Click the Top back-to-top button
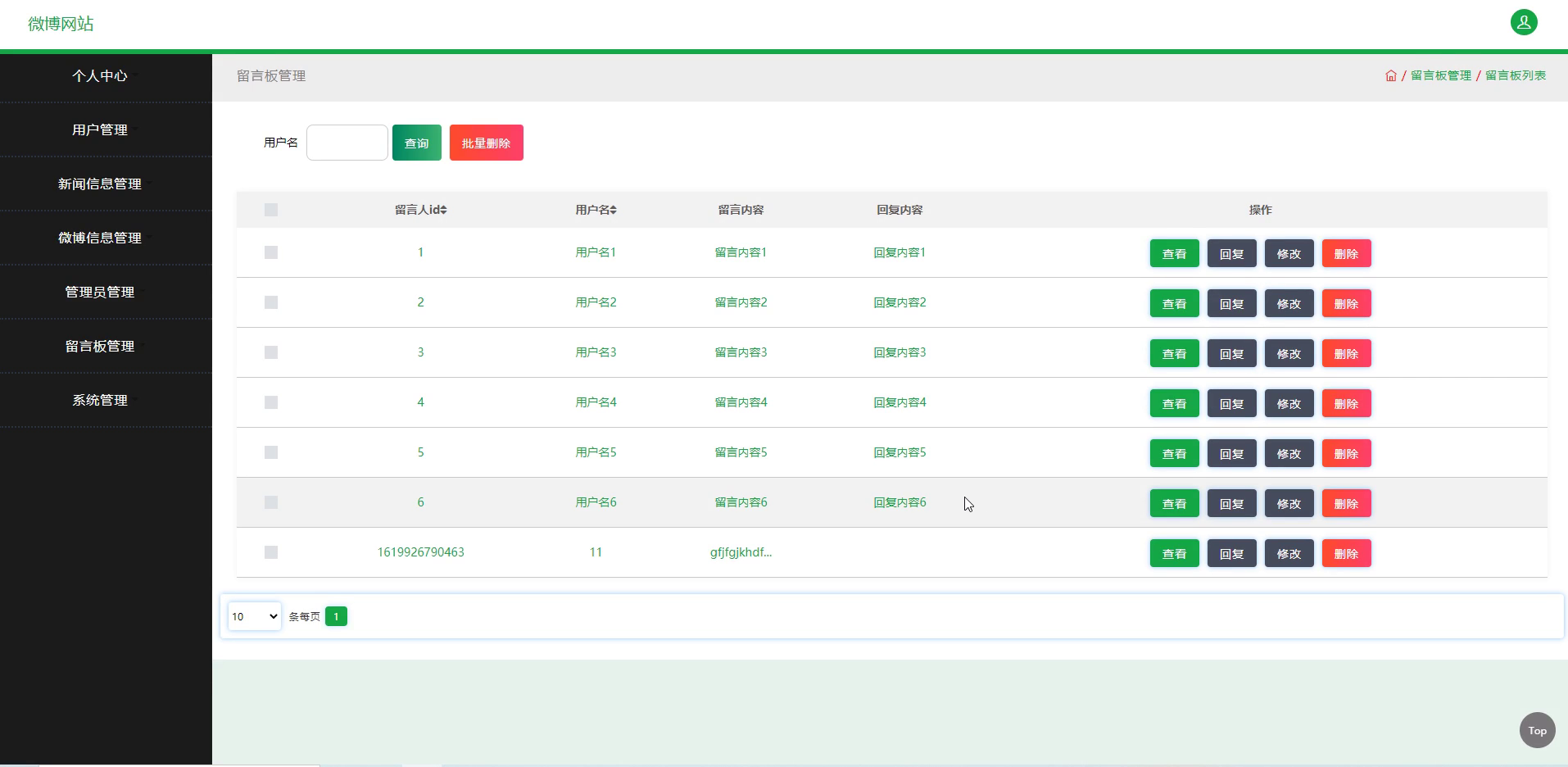The height and width of the screenshot is (767, 1568). click(x=1538, y=730)
